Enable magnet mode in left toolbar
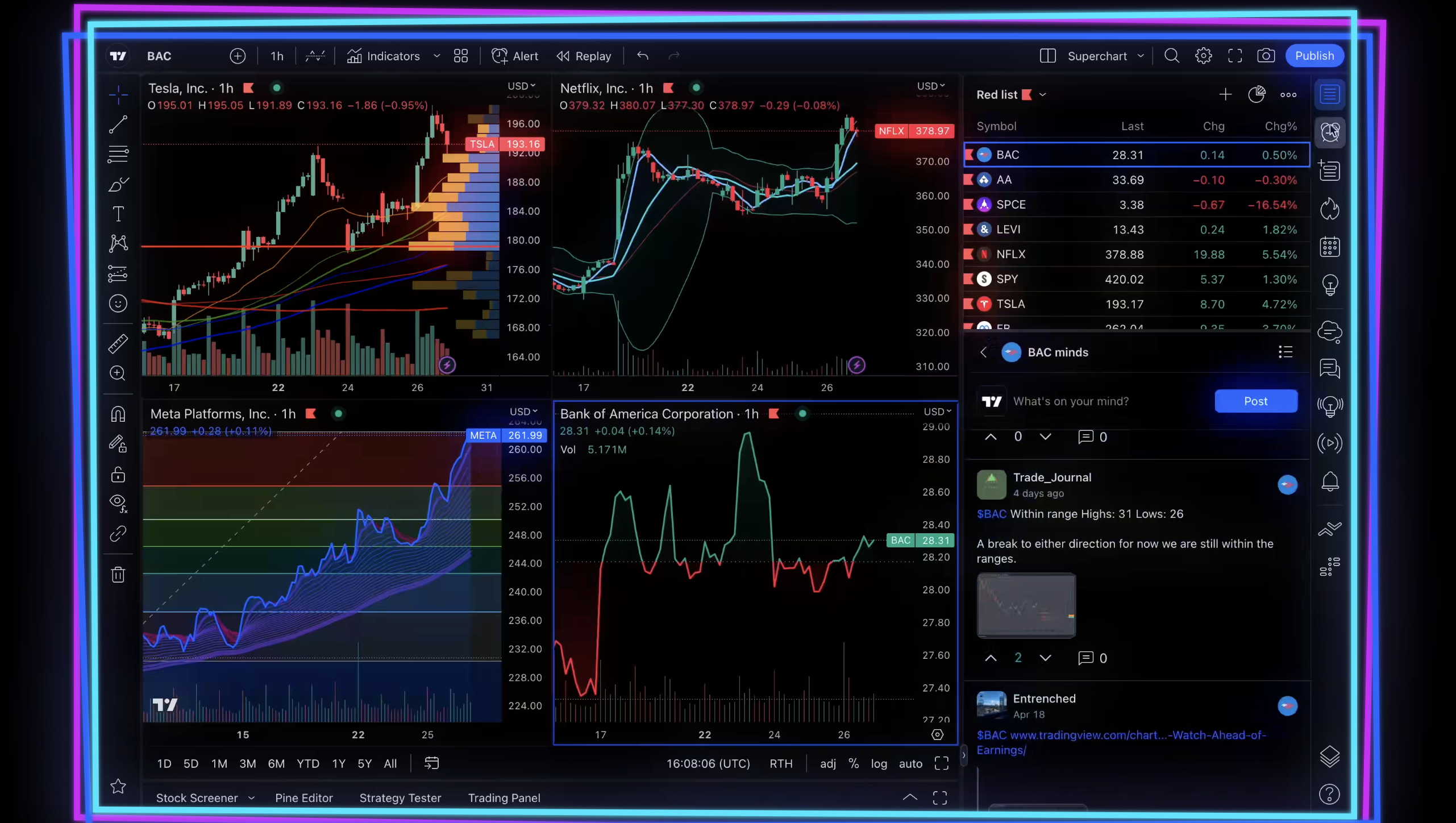This screenshot has height=823, width=1456. 118,414
